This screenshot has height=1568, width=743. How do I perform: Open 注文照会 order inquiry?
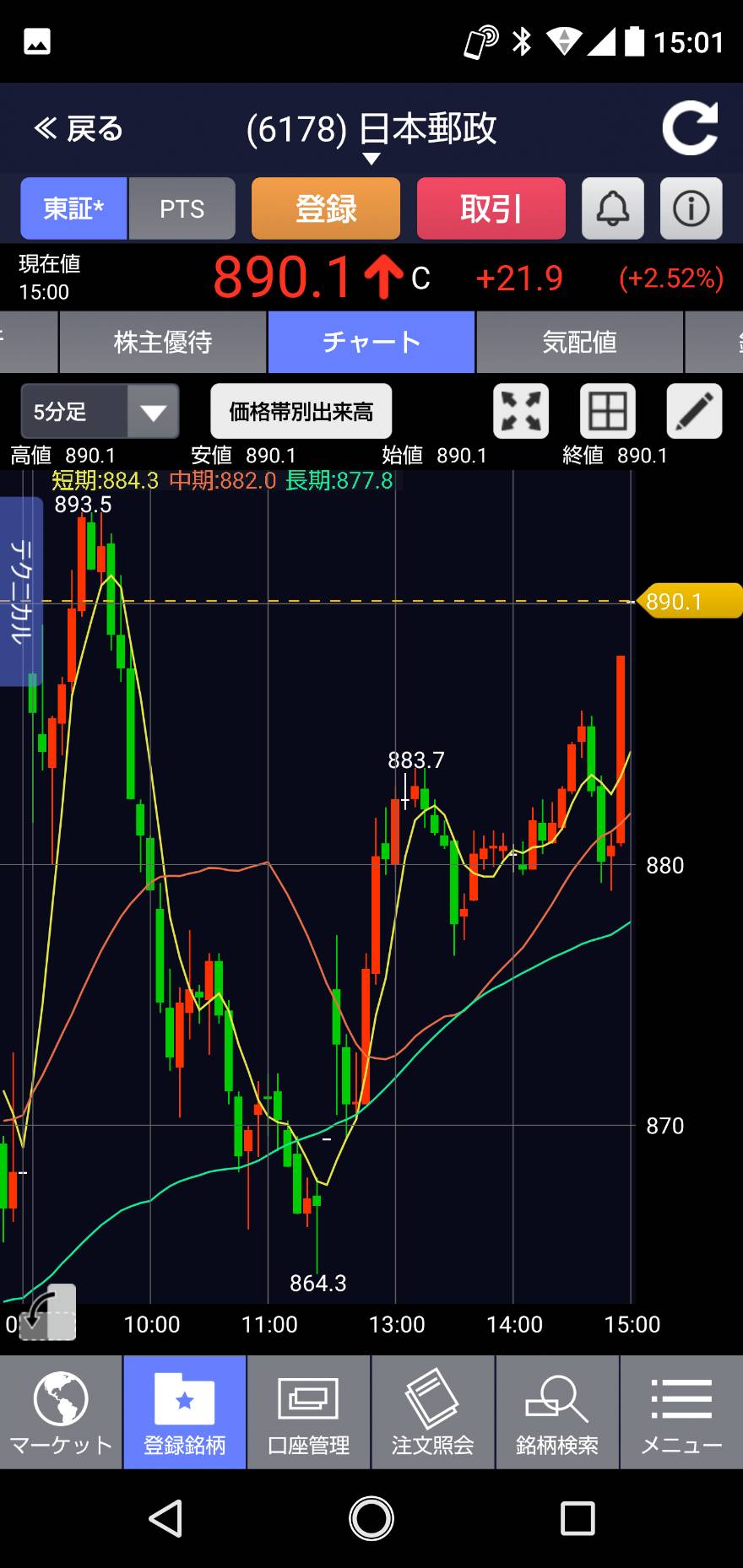[x=433, y=1412]
